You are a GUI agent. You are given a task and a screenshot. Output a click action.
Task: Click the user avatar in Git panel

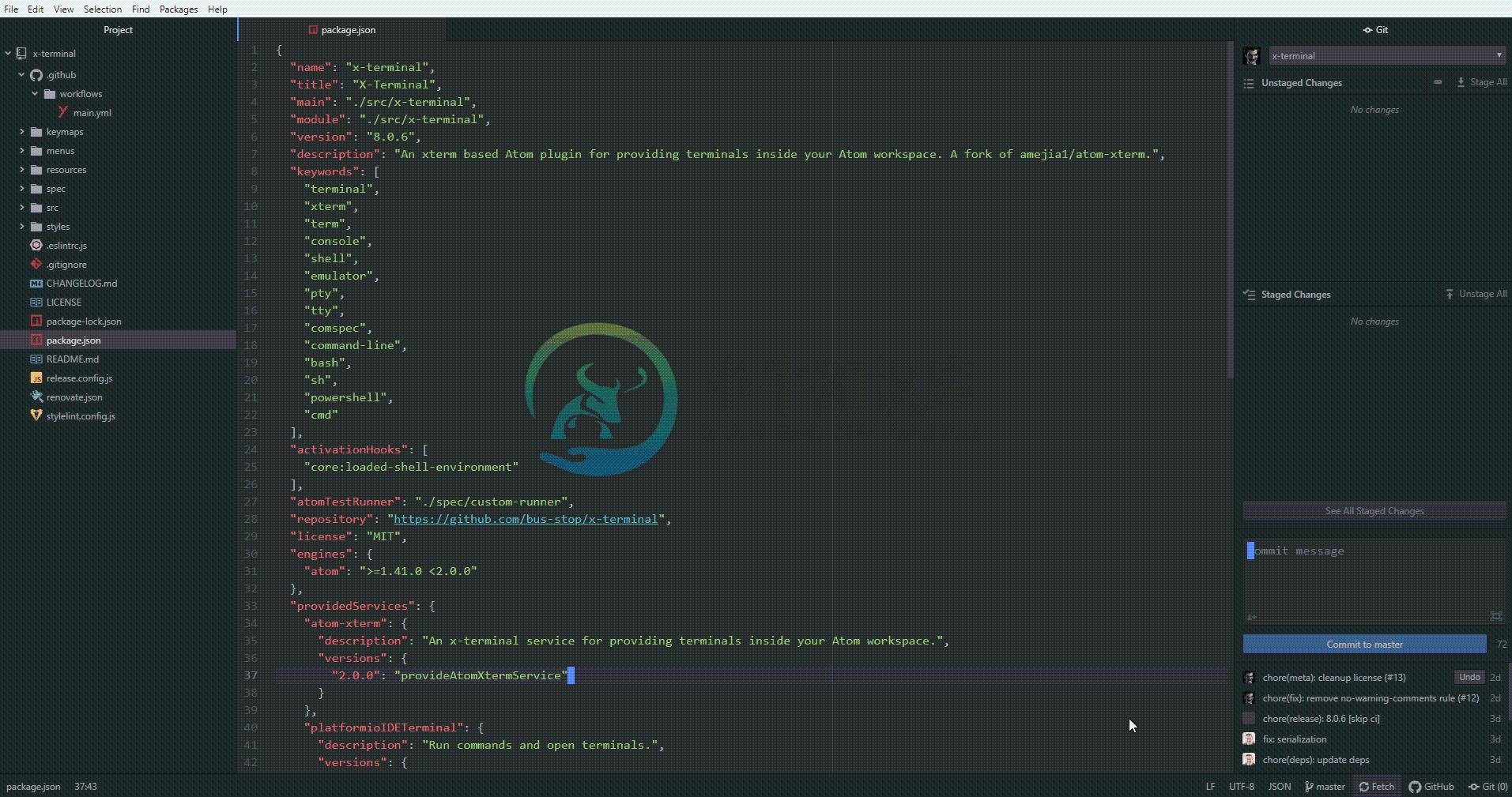[x=1251, y=56]
